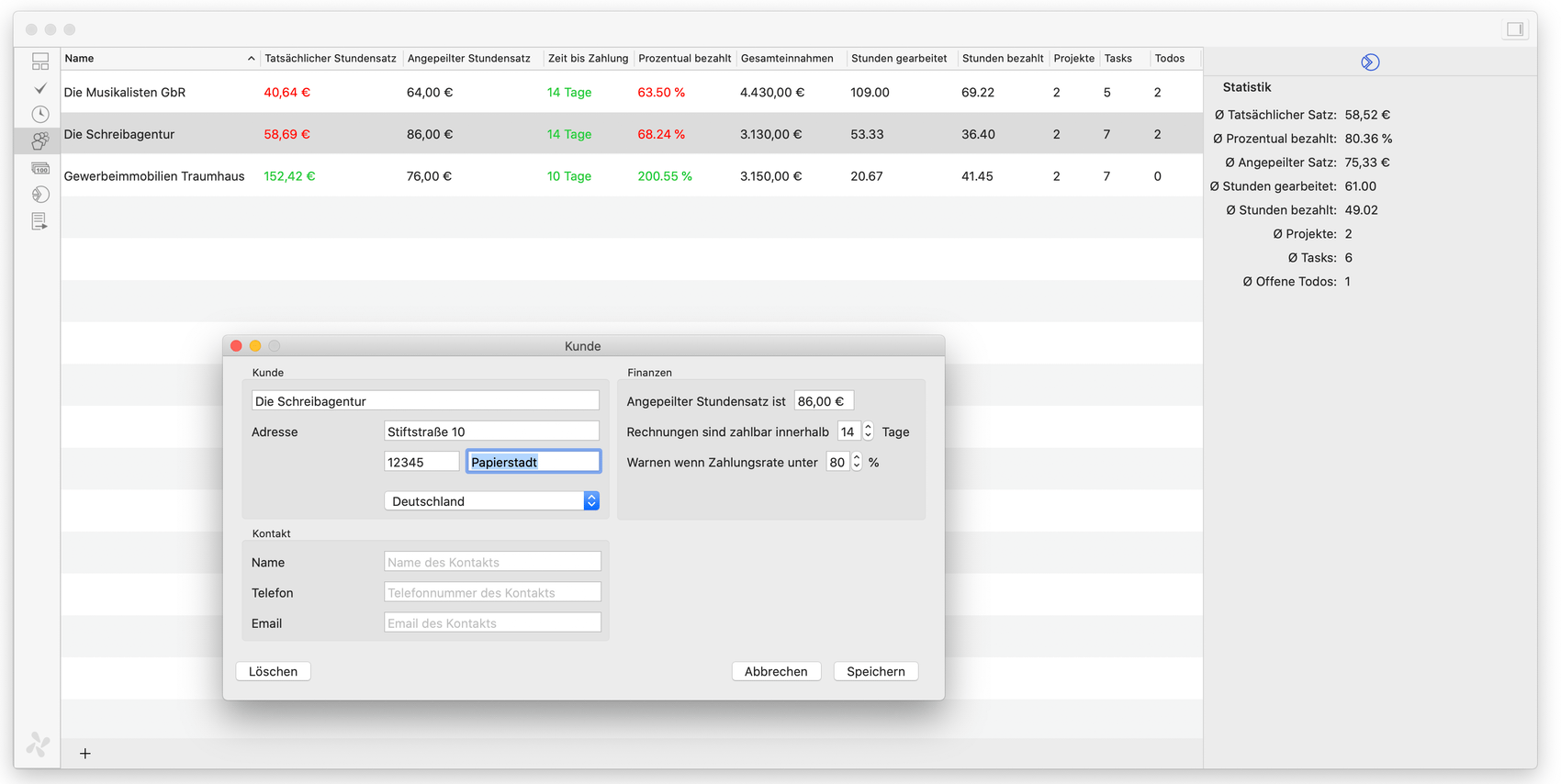Click the blue arrow icon above Statistik
Viewport: 1561px width, 784px height.
pos(1370,62)
